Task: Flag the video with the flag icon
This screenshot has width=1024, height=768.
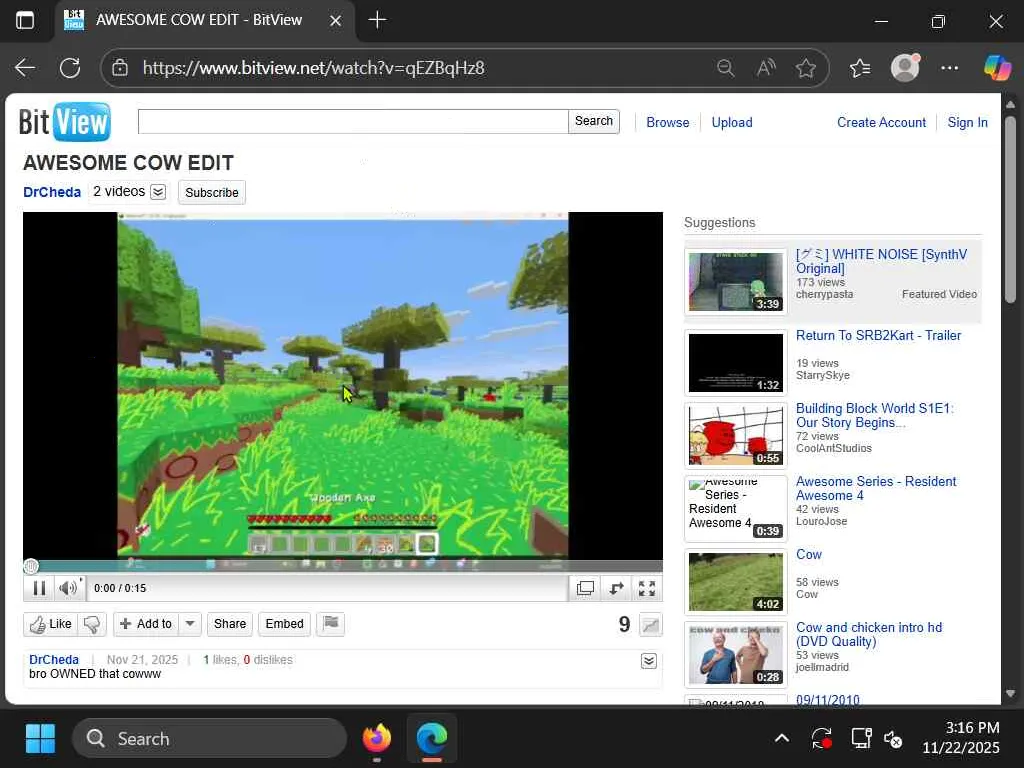Action: (x=330, y=624)
